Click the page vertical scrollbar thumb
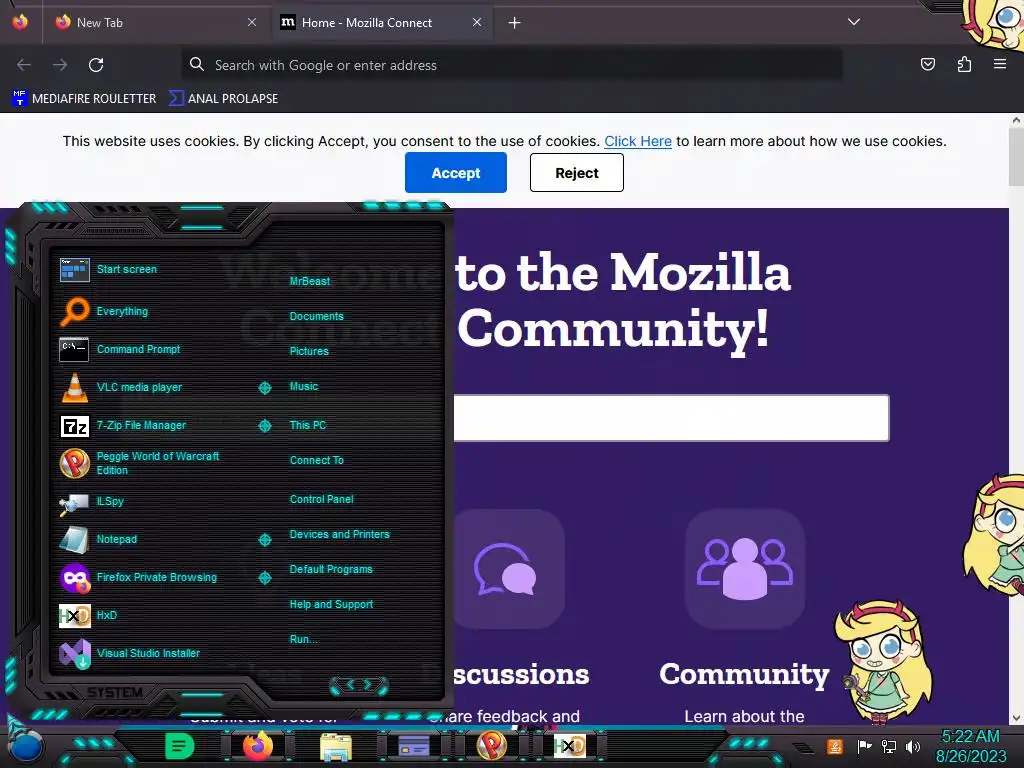 1016,157
